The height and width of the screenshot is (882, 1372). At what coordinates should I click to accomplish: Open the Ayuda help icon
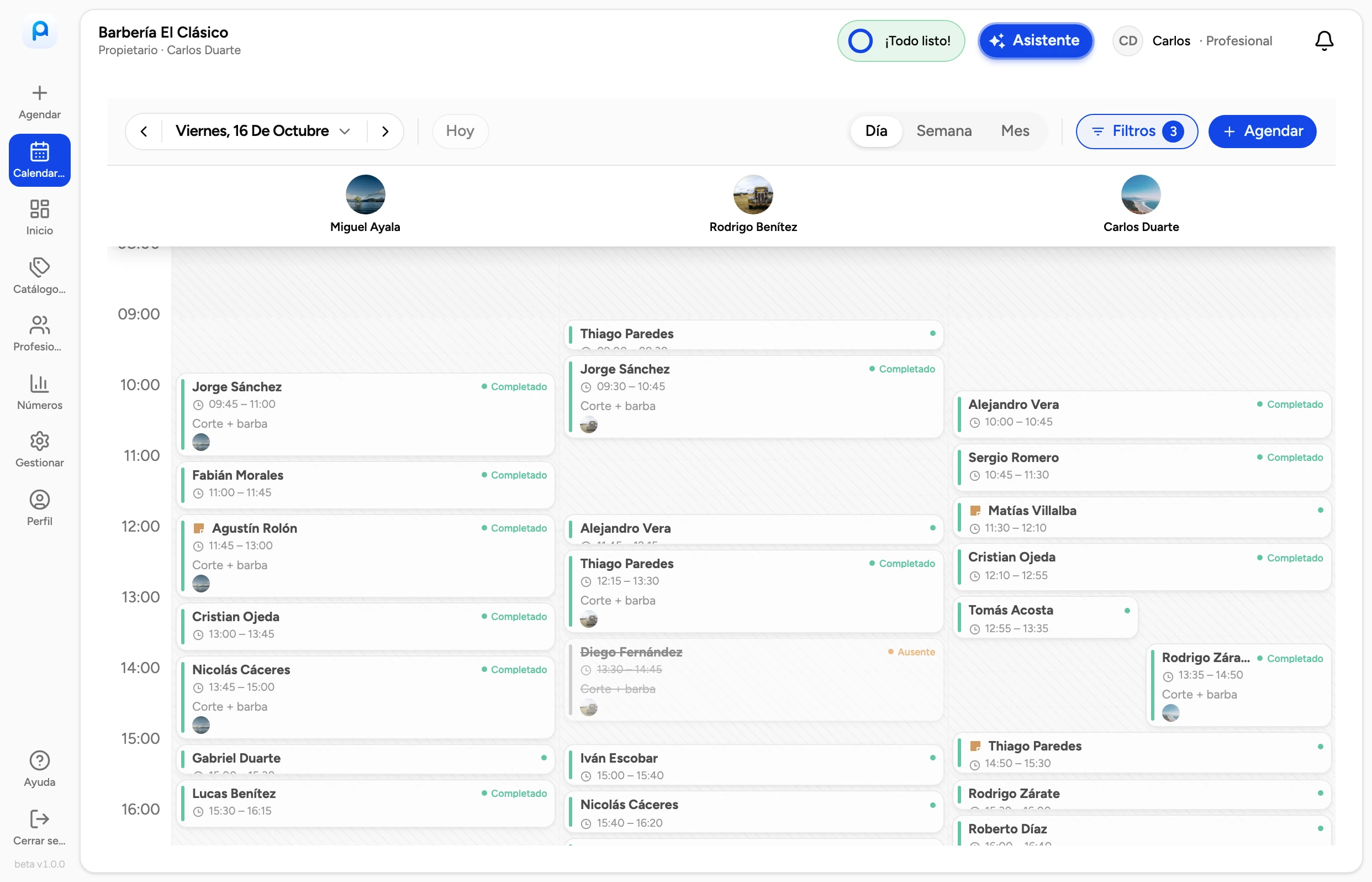40,760
